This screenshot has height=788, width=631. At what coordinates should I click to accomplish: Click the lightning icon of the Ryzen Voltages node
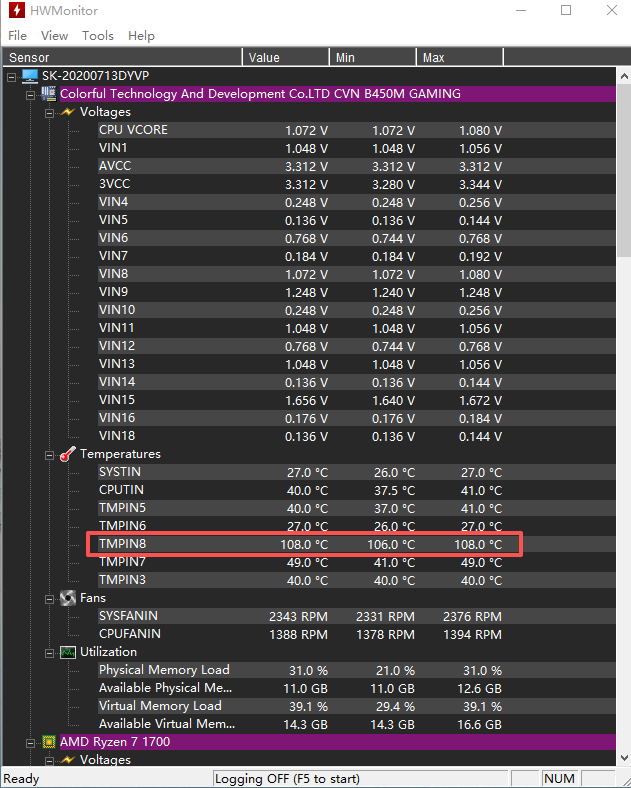[x=68, y=760]
